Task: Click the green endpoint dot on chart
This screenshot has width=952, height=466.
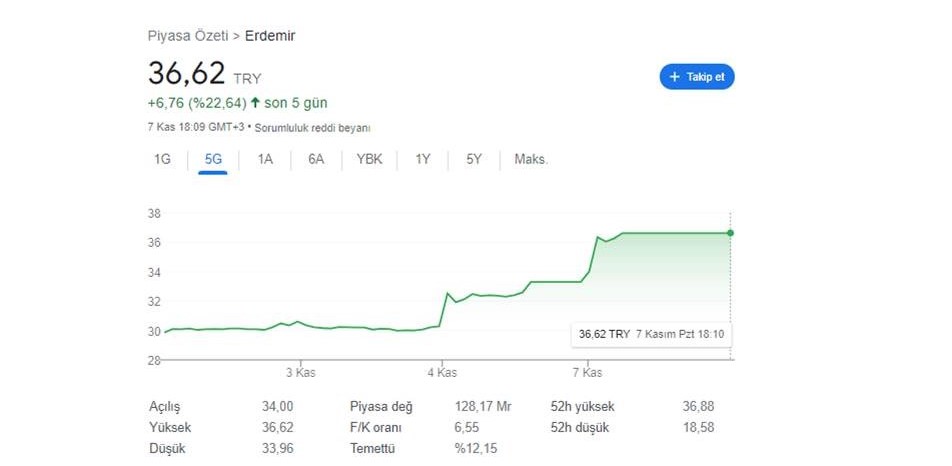Action: click(730, 233)
